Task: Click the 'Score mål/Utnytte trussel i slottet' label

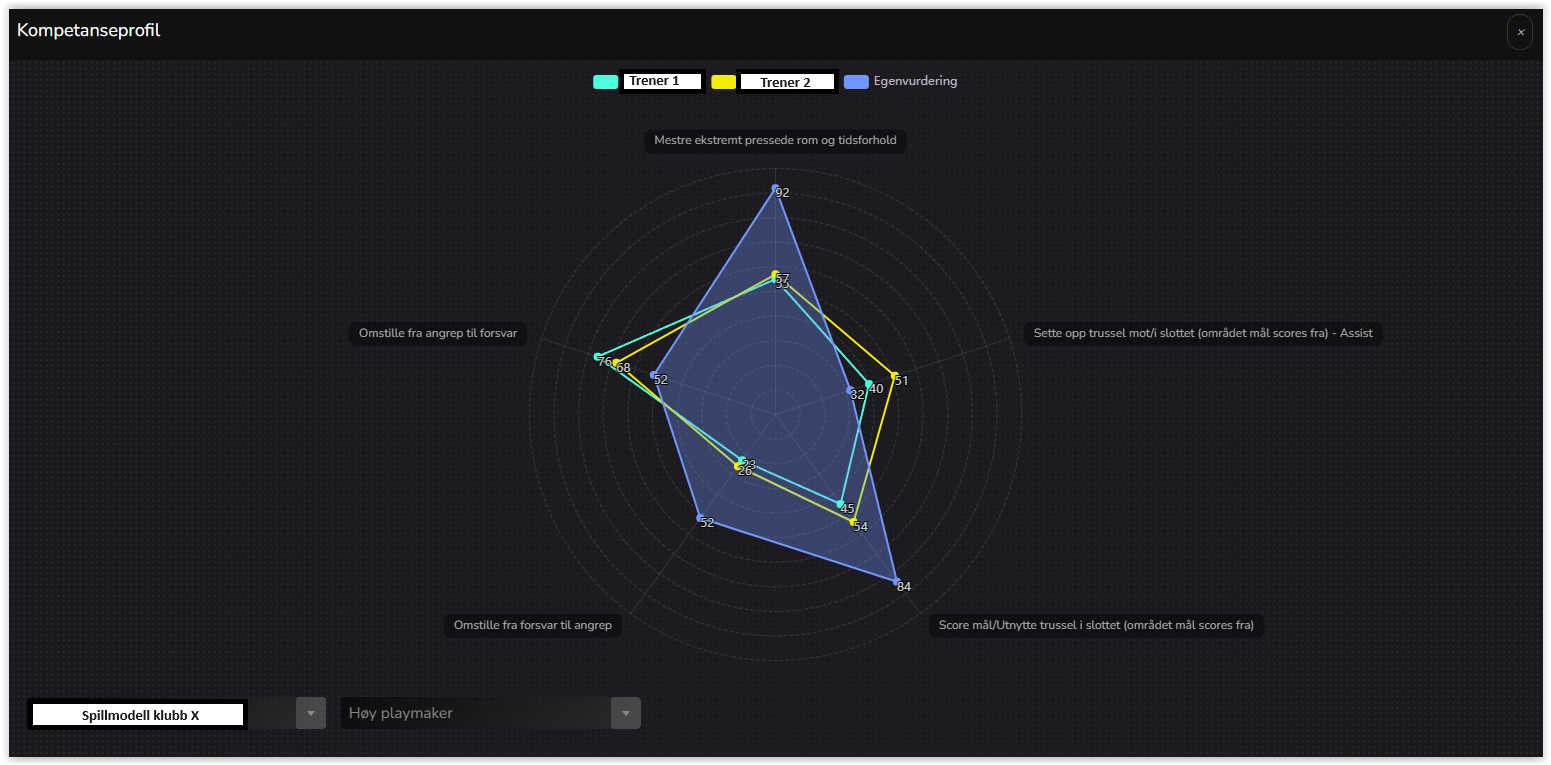Action: 1096,625
